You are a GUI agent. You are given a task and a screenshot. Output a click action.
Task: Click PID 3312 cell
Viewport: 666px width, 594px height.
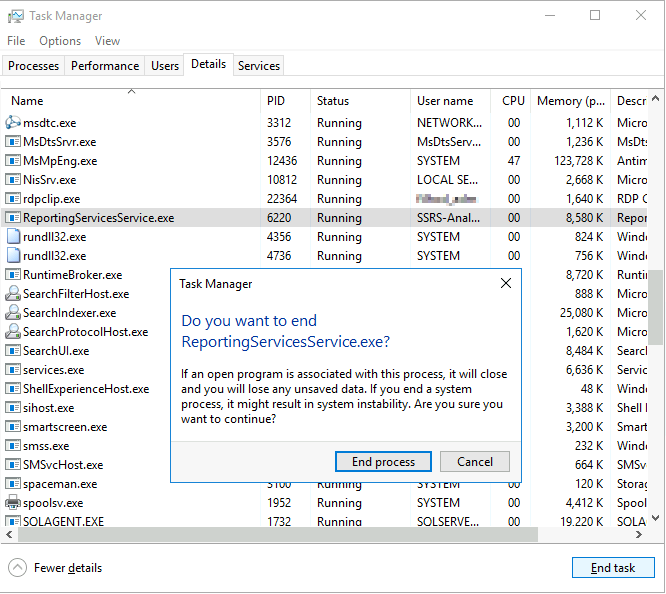click(x=279, y=122)
